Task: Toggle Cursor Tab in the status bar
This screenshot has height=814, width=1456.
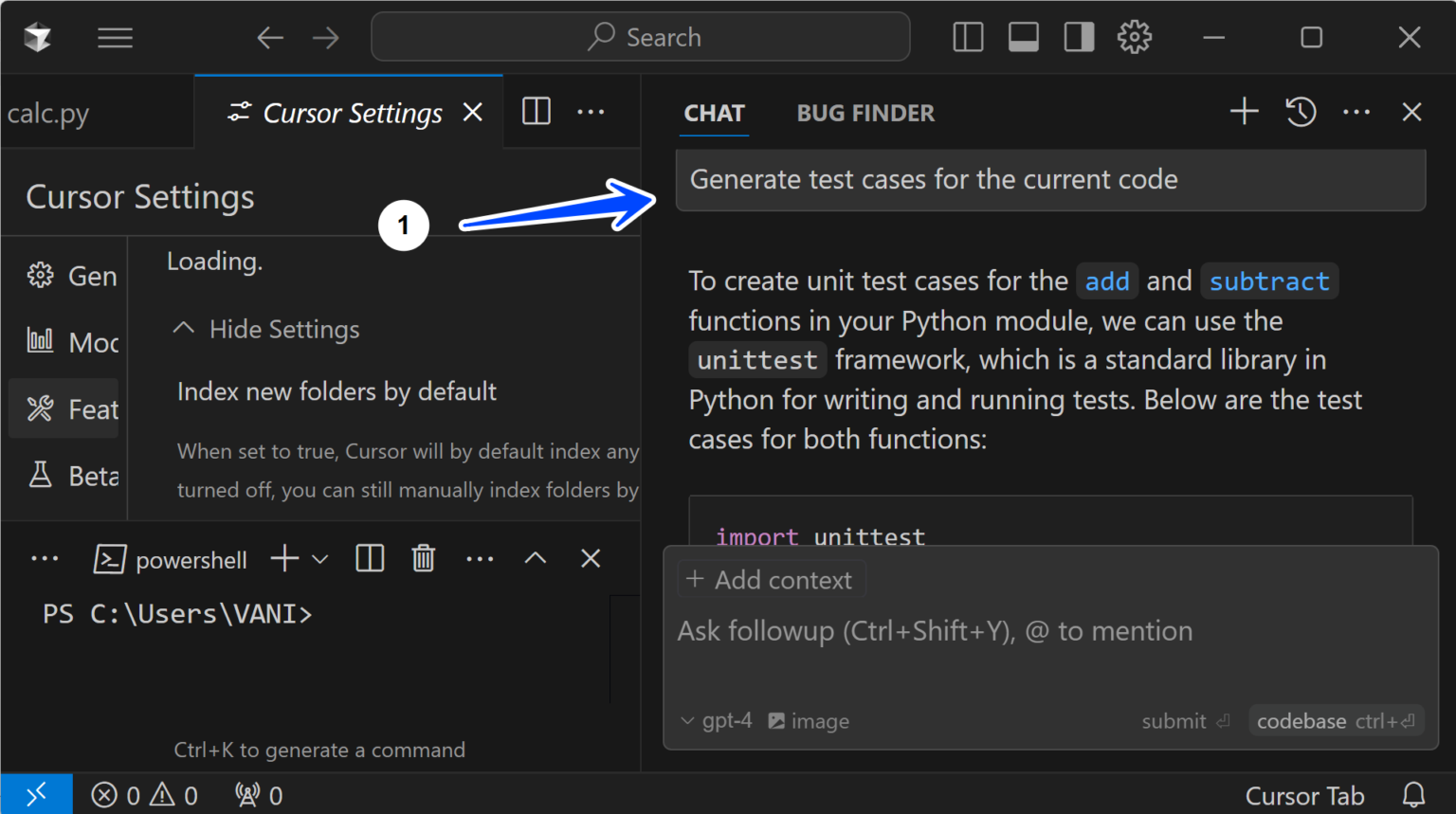Action: point(1305,795)
